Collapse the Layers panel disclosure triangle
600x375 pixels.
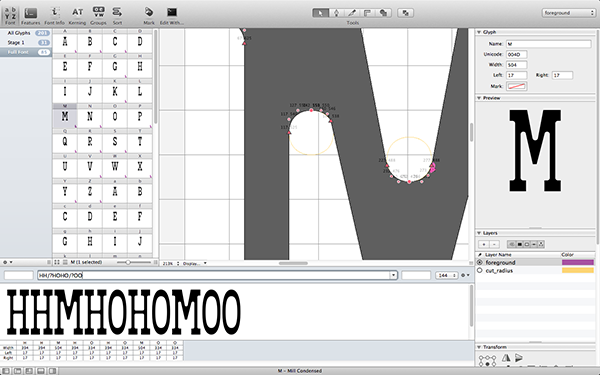point(479,233)
